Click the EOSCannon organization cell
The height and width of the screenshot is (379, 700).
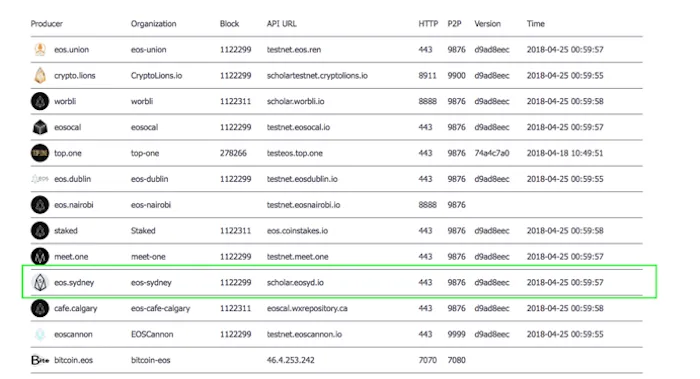[x=152, y=334]
